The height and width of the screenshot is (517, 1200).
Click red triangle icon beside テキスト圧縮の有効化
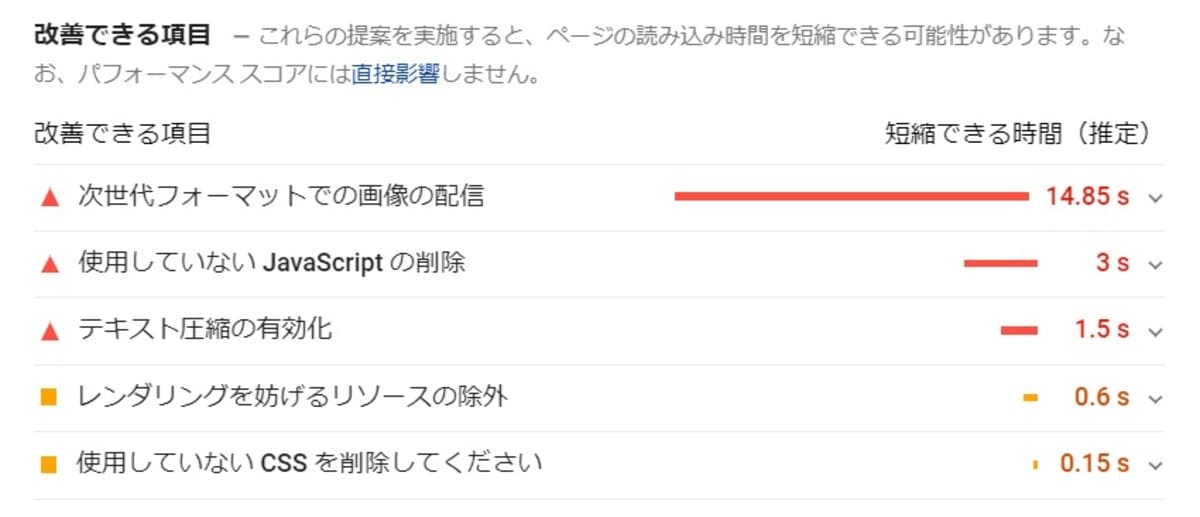(49, 330)
